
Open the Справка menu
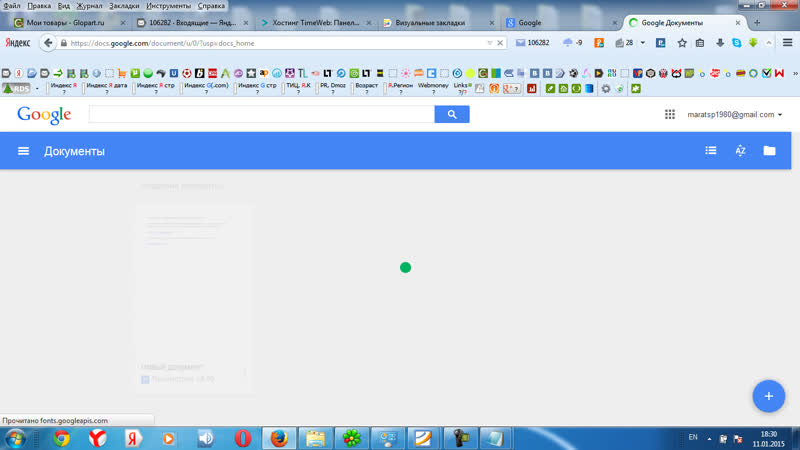coord(211,6)
